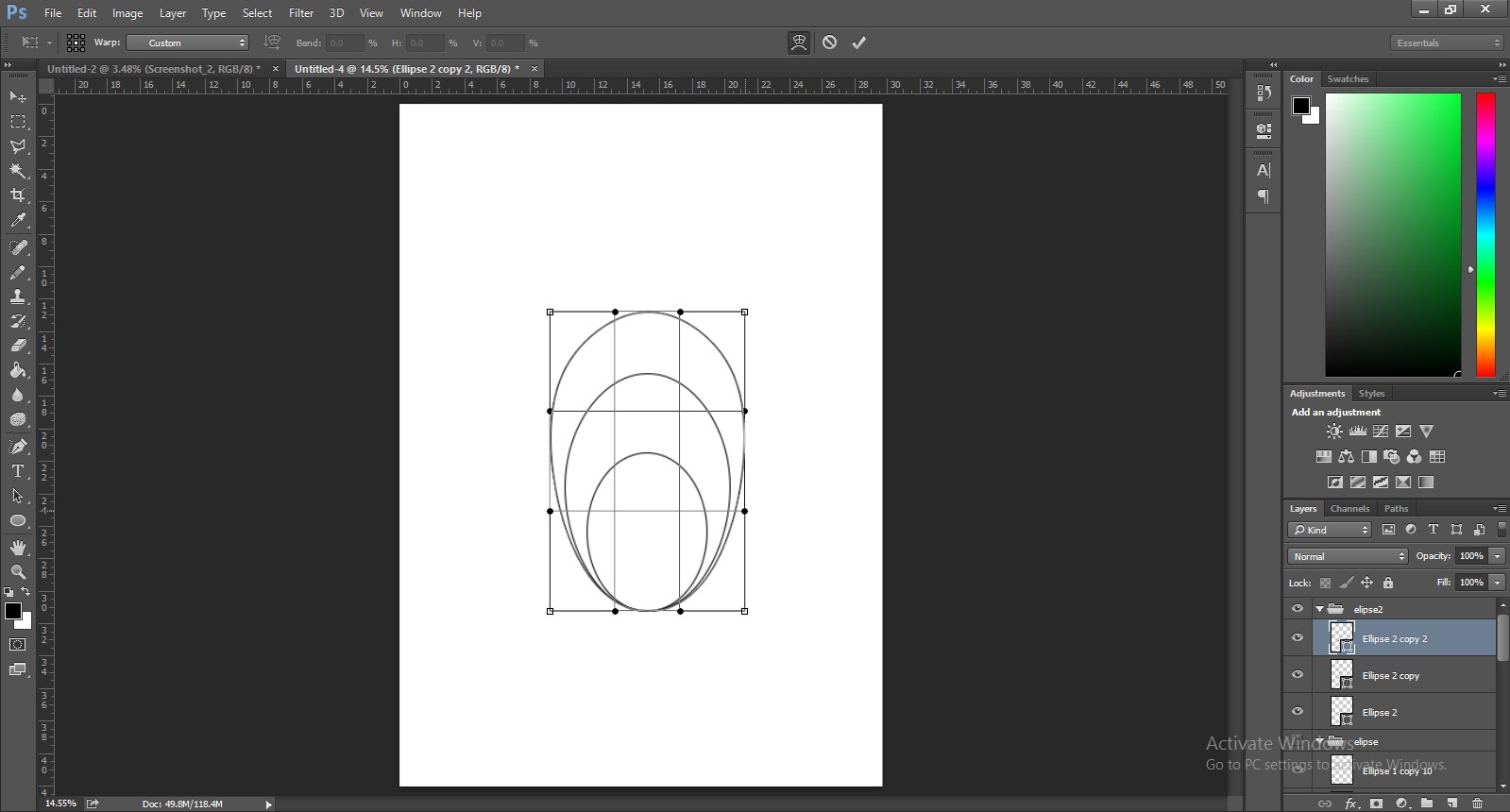Screen dimensions: 1510x812
Task: Cancel the warp transform
Action: (829, 42)
